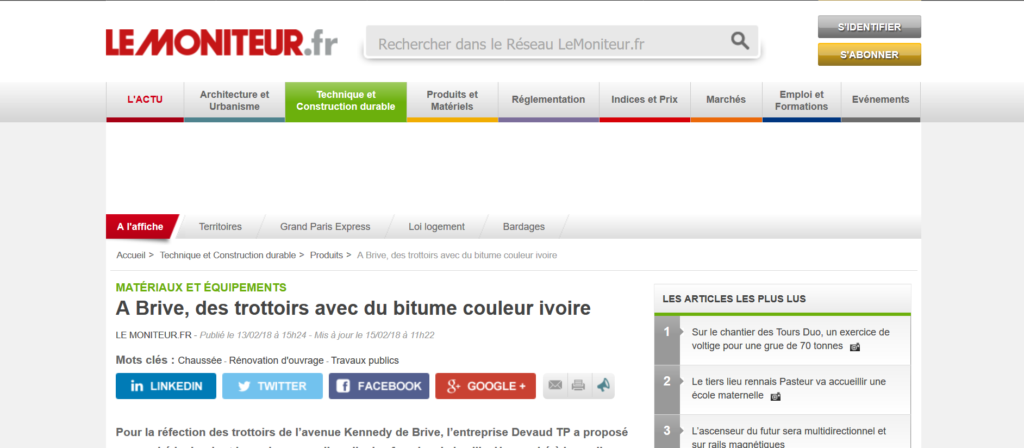Open Marchés menu
The height and width of the screenshot is (448, 1024).
click(726, 100)
